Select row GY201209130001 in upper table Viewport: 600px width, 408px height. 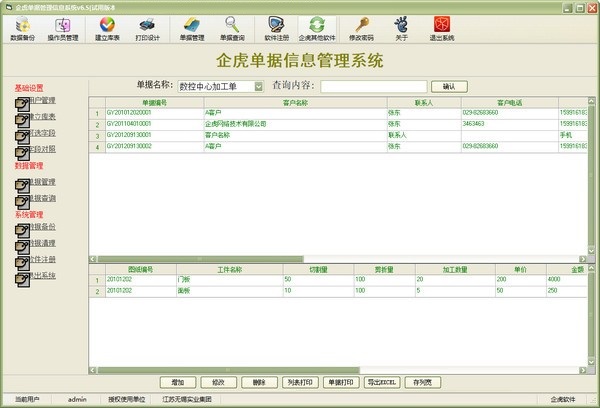tap(338, 135)
